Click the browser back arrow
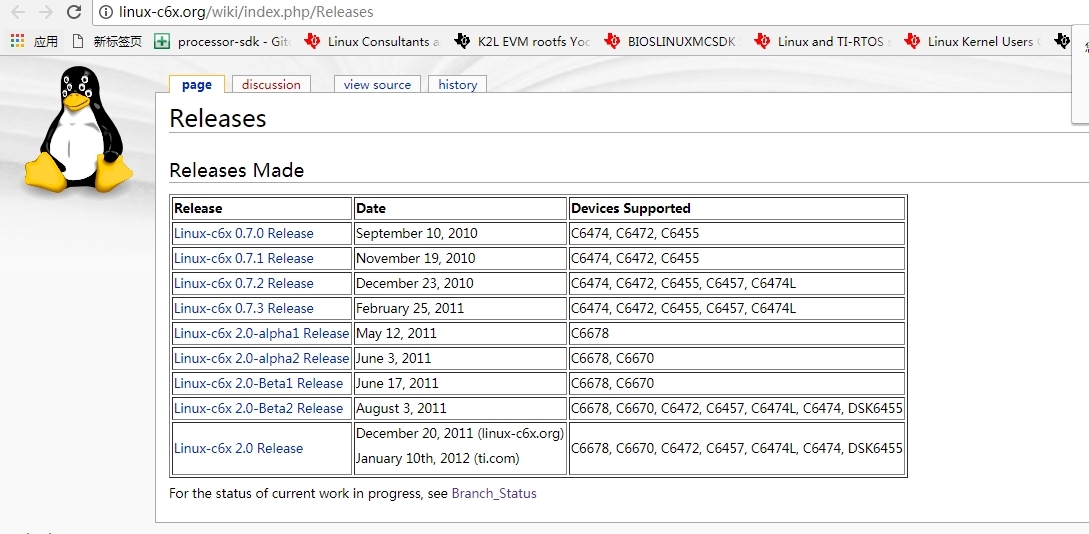This screenshot has width=1089, height=534. (x=18, y=12)
